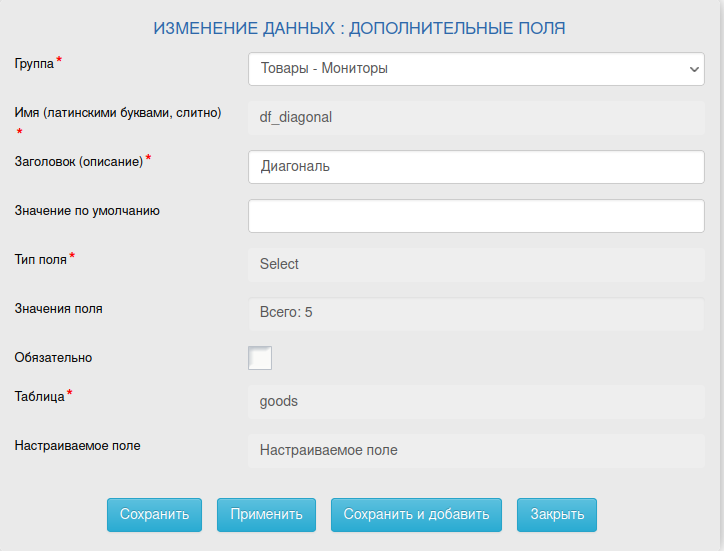Click the Заголовок (описание) label

point(79,160)
